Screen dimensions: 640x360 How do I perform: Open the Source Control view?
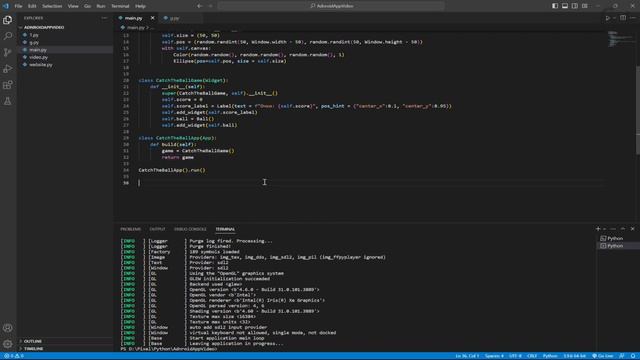7,52
